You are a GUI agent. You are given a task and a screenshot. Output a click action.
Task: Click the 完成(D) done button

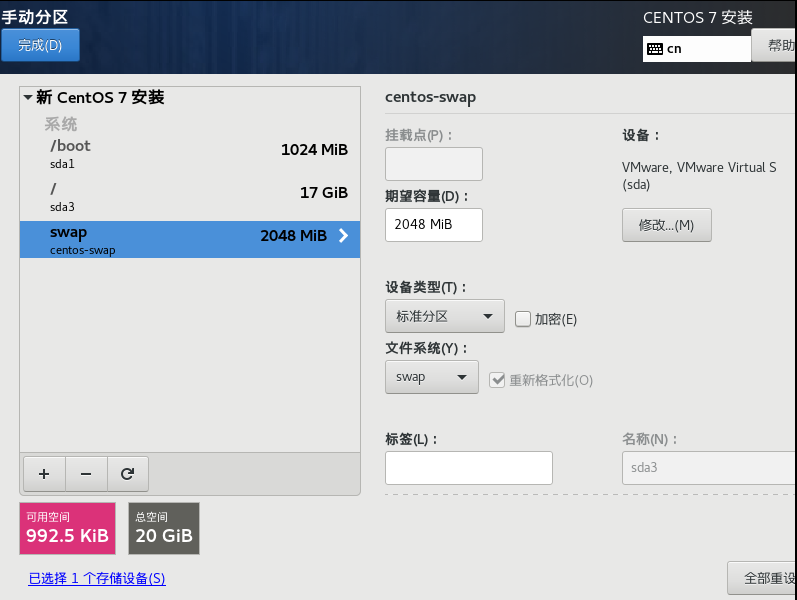pos(40,45)
